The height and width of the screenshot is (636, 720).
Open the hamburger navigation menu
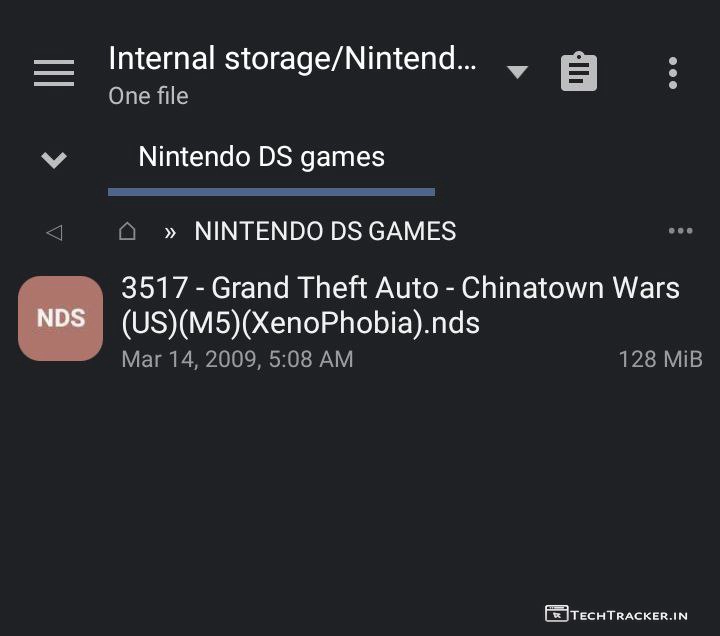[54, 73]
